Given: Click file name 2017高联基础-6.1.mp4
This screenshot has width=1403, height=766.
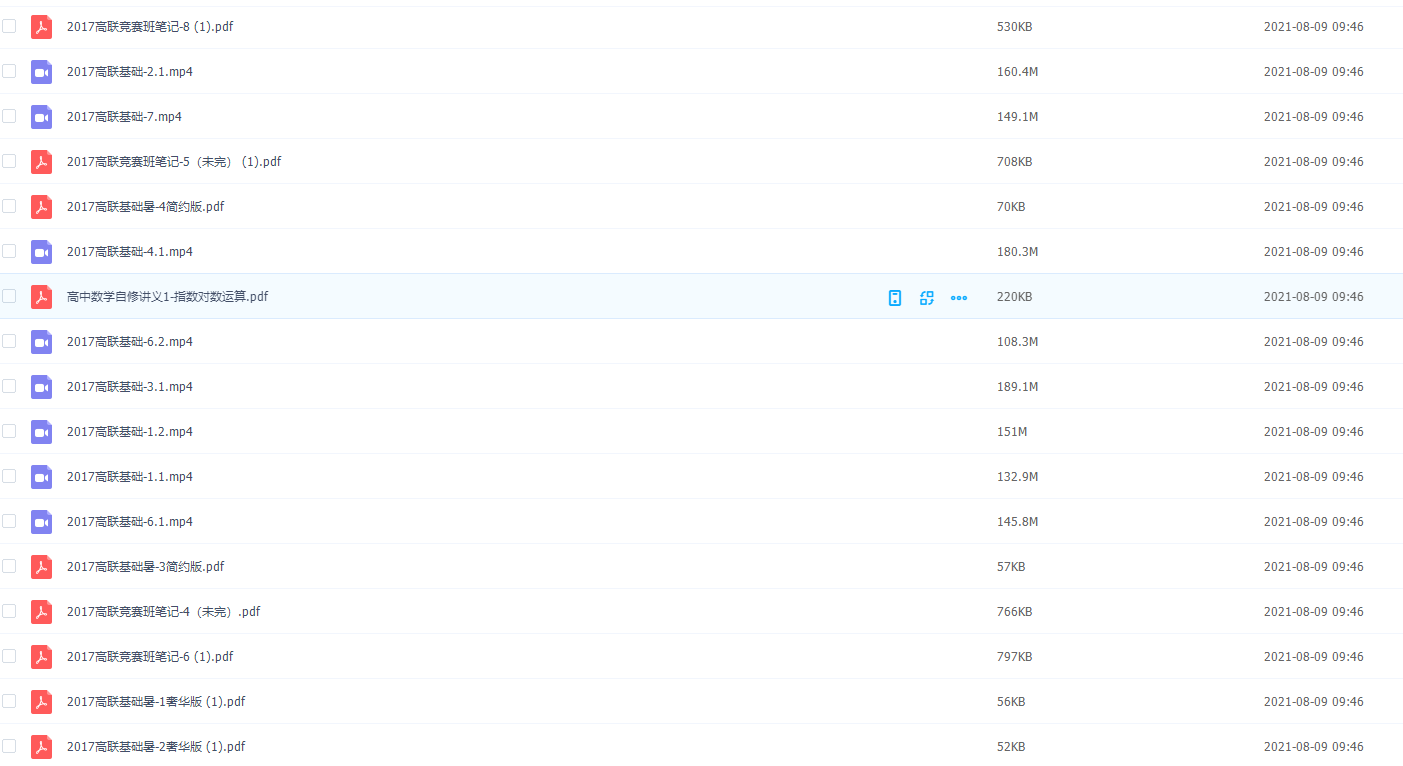Looking at the screenshot, I should click(130, 522).
